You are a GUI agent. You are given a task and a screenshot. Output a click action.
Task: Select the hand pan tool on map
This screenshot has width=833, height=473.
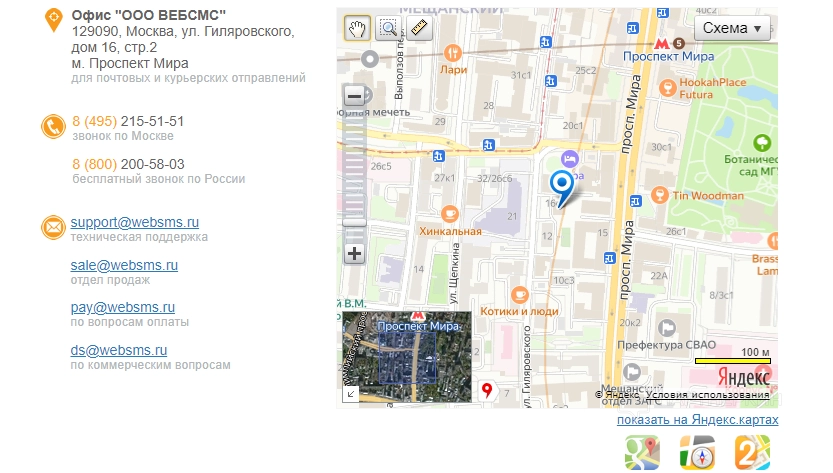point(357,28)
